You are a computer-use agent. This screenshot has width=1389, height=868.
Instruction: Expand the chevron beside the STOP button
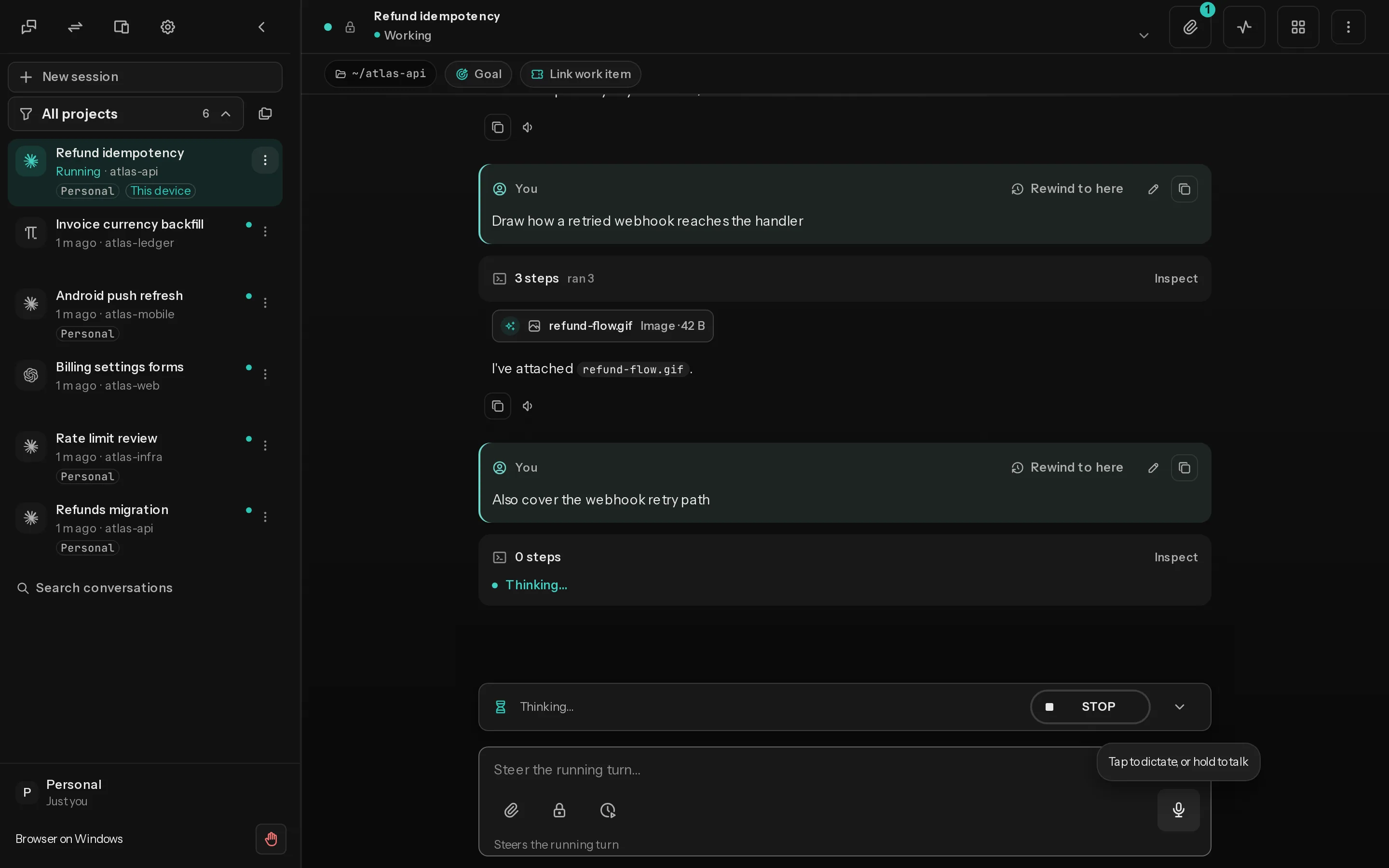point(1180,706)
